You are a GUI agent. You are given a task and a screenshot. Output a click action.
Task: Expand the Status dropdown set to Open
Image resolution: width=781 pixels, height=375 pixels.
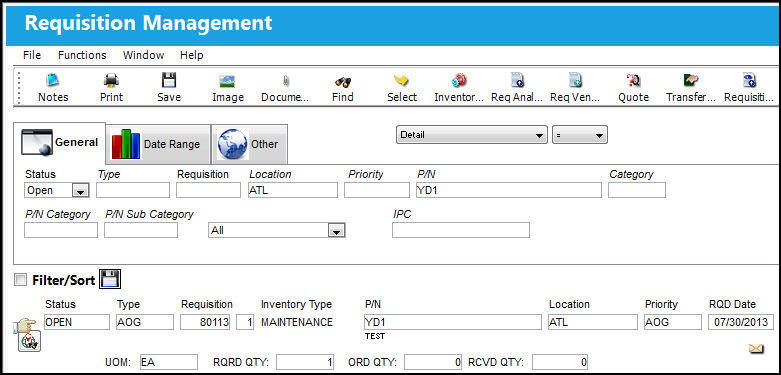80,190
